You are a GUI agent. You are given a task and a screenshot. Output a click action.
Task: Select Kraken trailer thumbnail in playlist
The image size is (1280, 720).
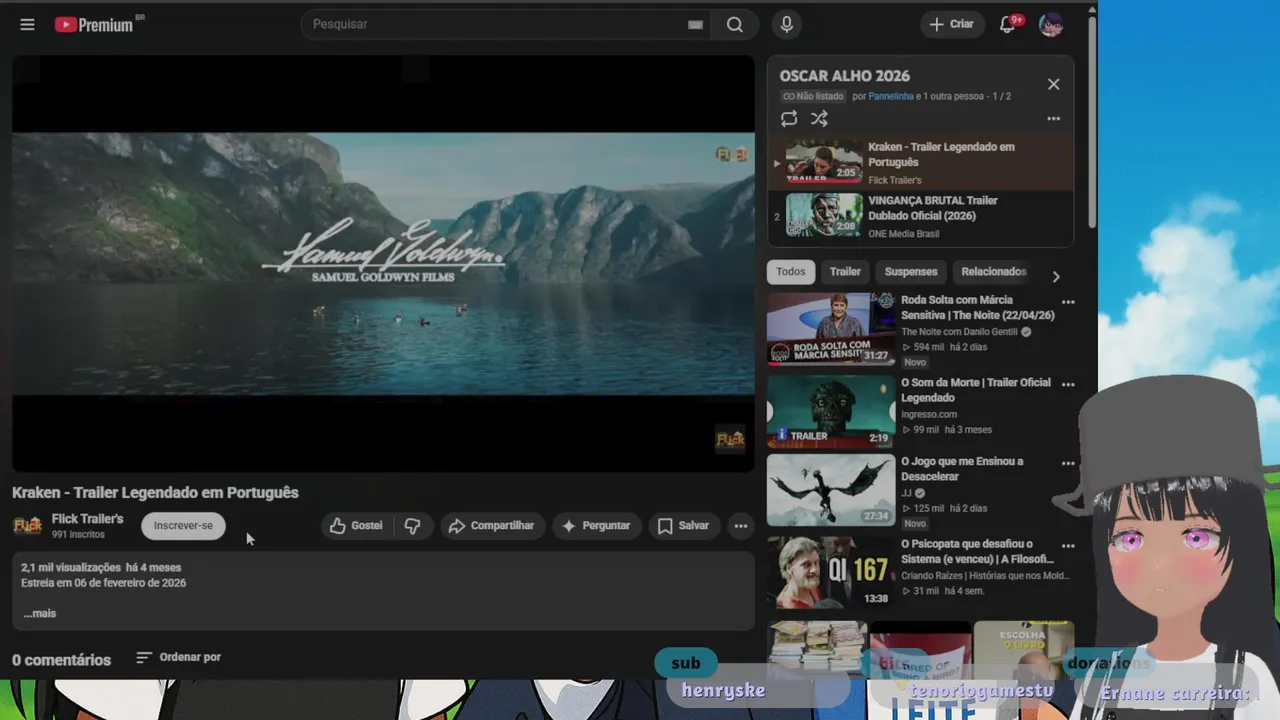point(824,161)
